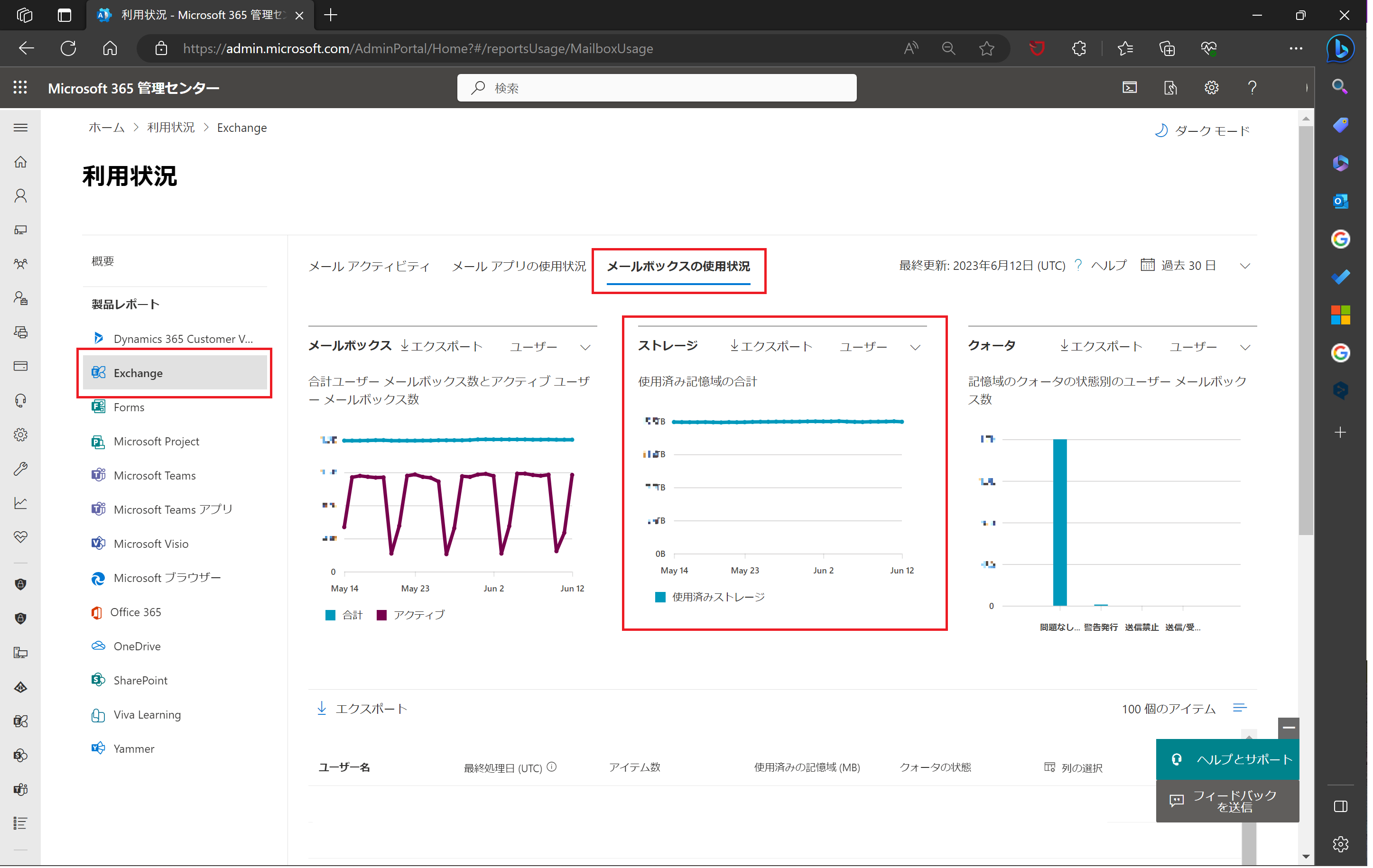
Task: Open Reports chart icon in nav rail
Action: coord(20,503)
